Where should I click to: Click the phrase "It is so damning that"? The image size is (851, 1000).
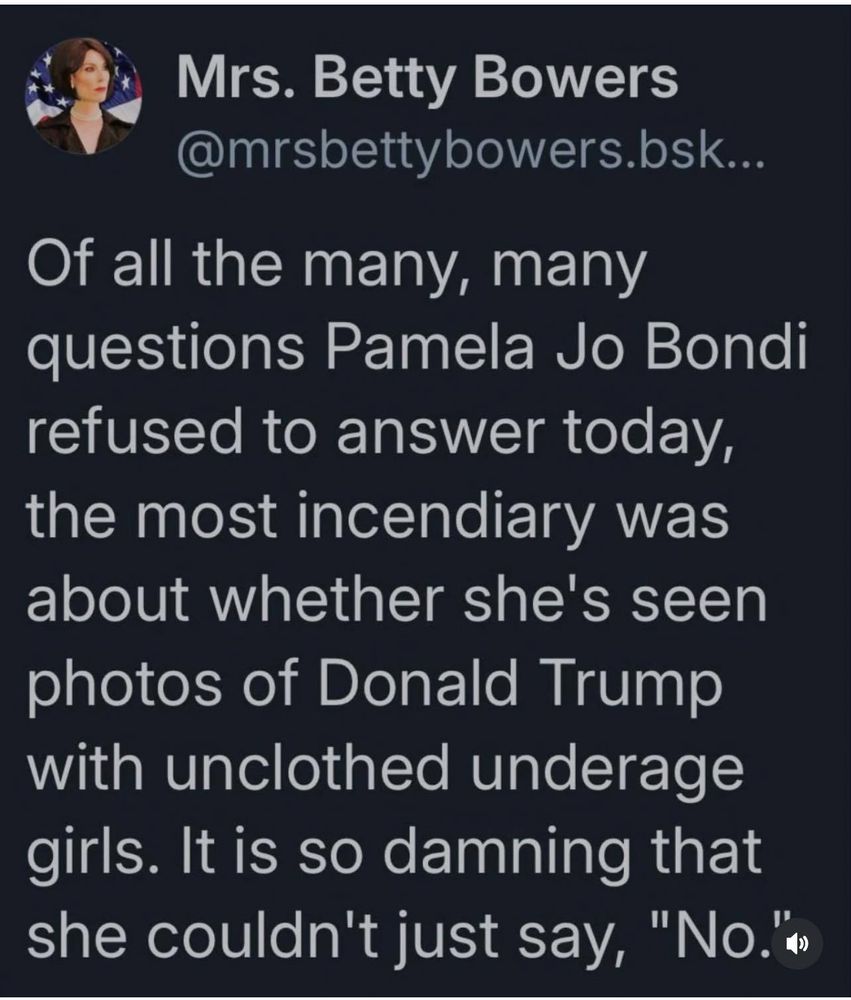471,851
